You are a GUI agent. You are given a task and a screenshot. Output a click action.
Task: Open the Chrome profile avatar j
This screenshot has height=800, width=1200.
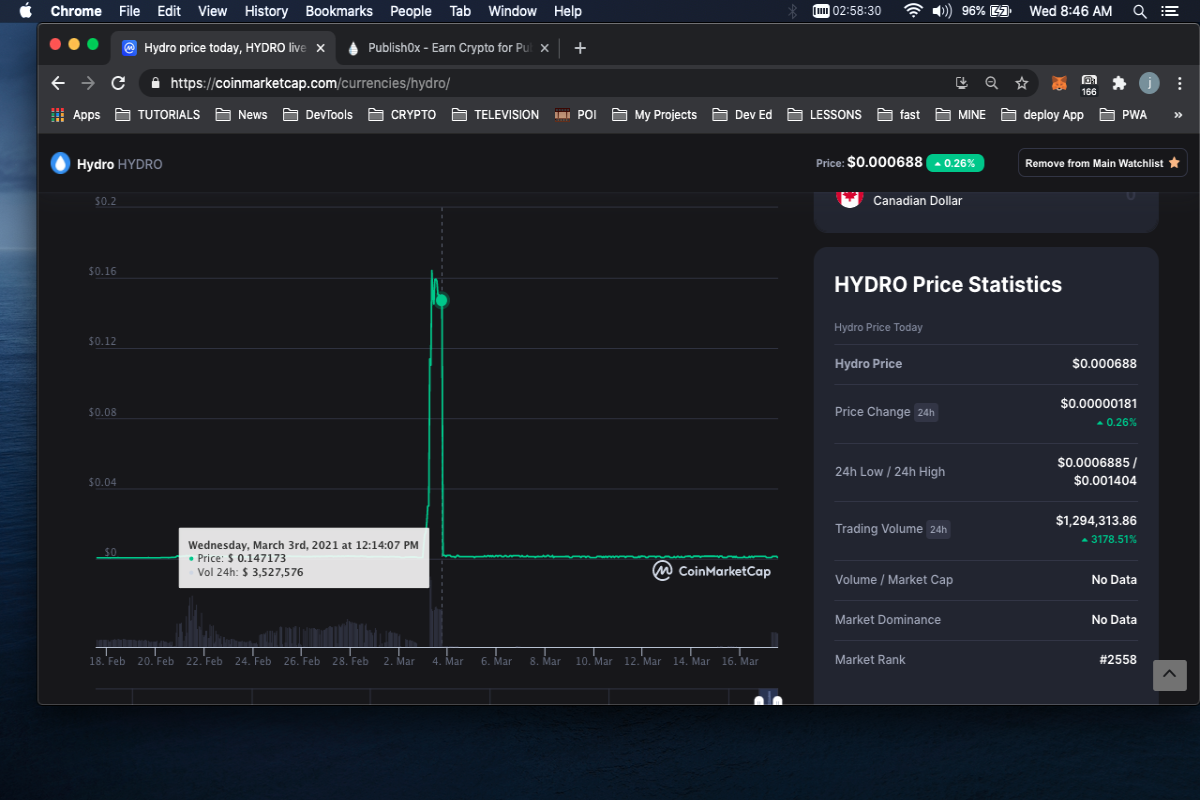click(1149, 83)
